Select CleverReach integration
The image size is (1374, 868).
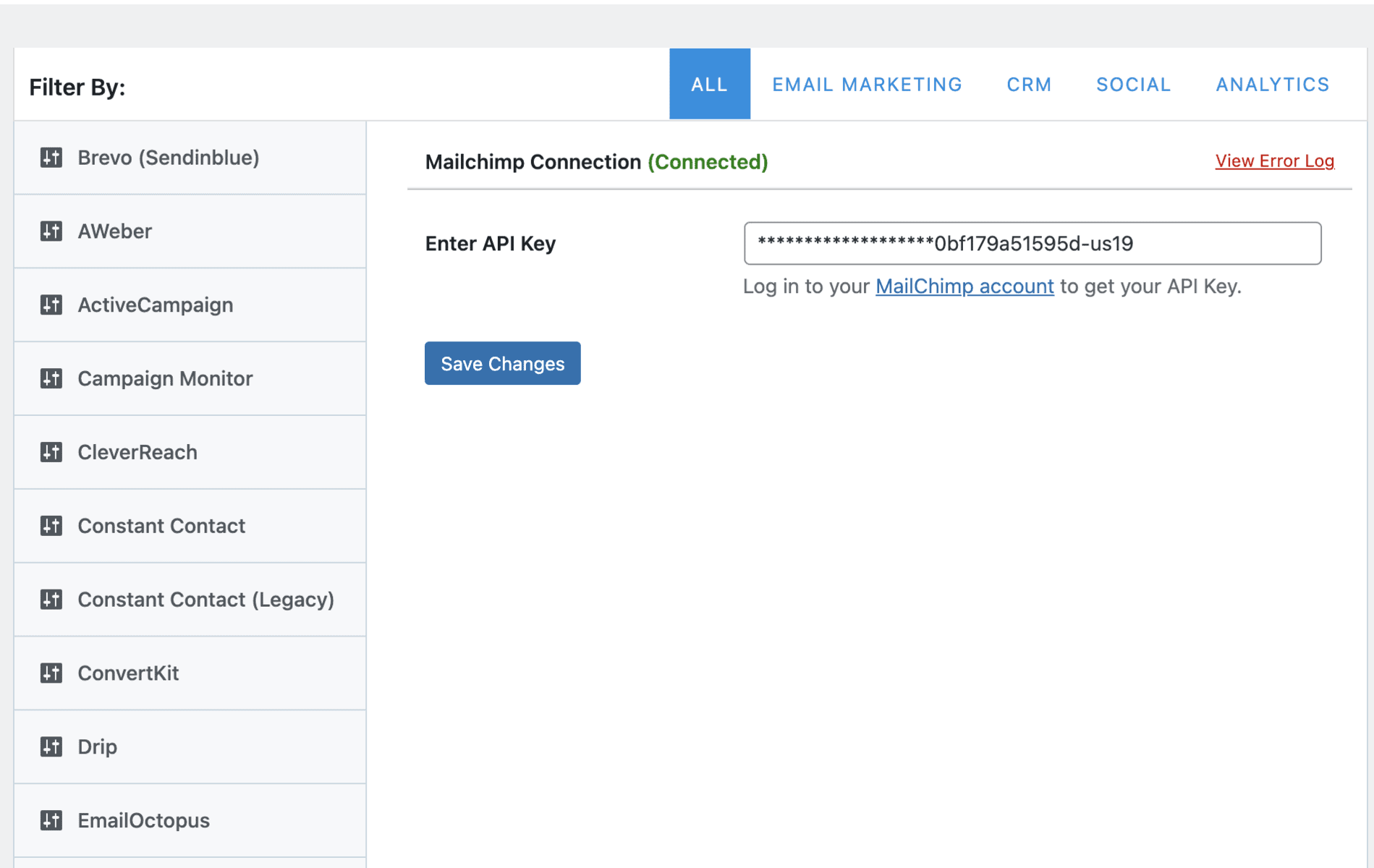click(x=190, y=453)
